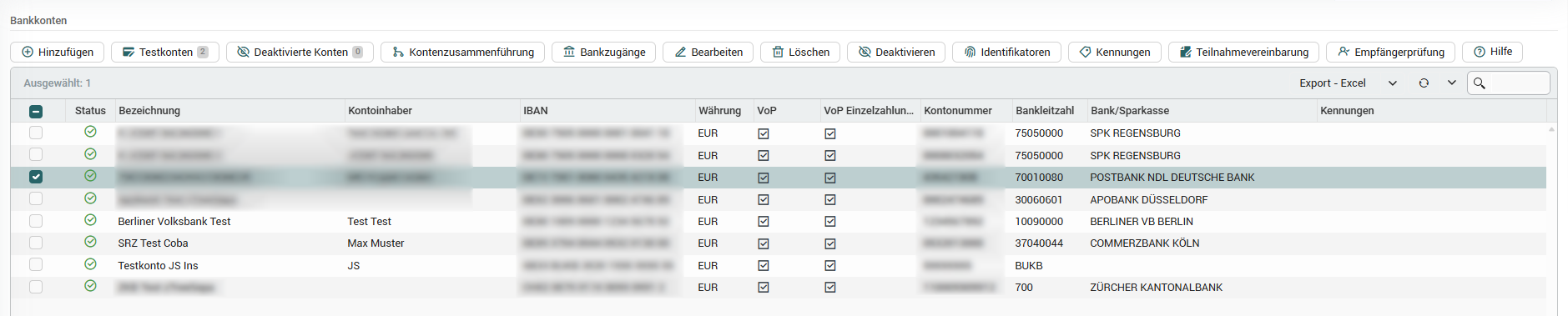Click the 'Test Test' account holder cell

(369, 222)
